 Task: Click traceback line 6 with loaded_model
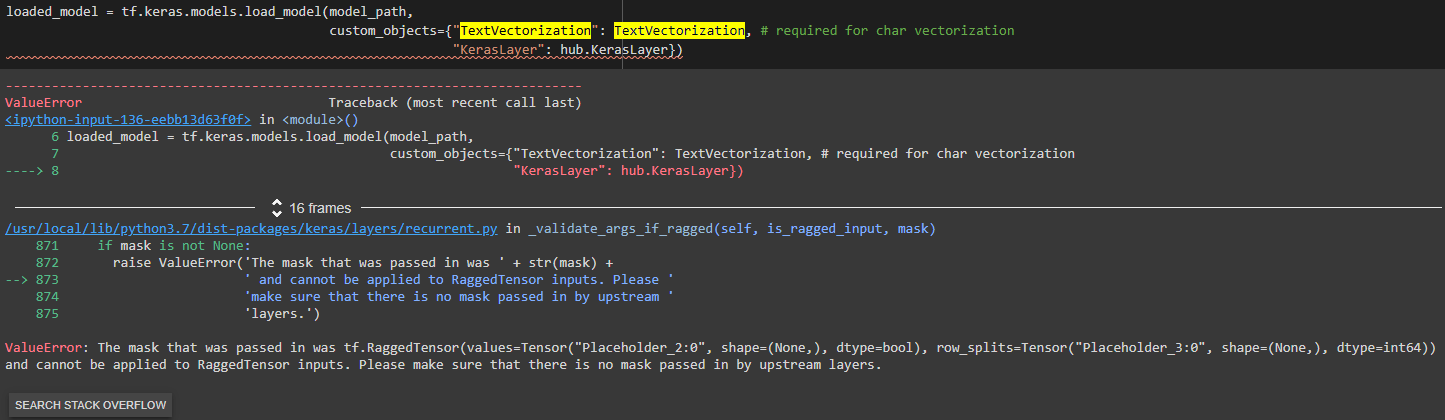click(260, 136)
